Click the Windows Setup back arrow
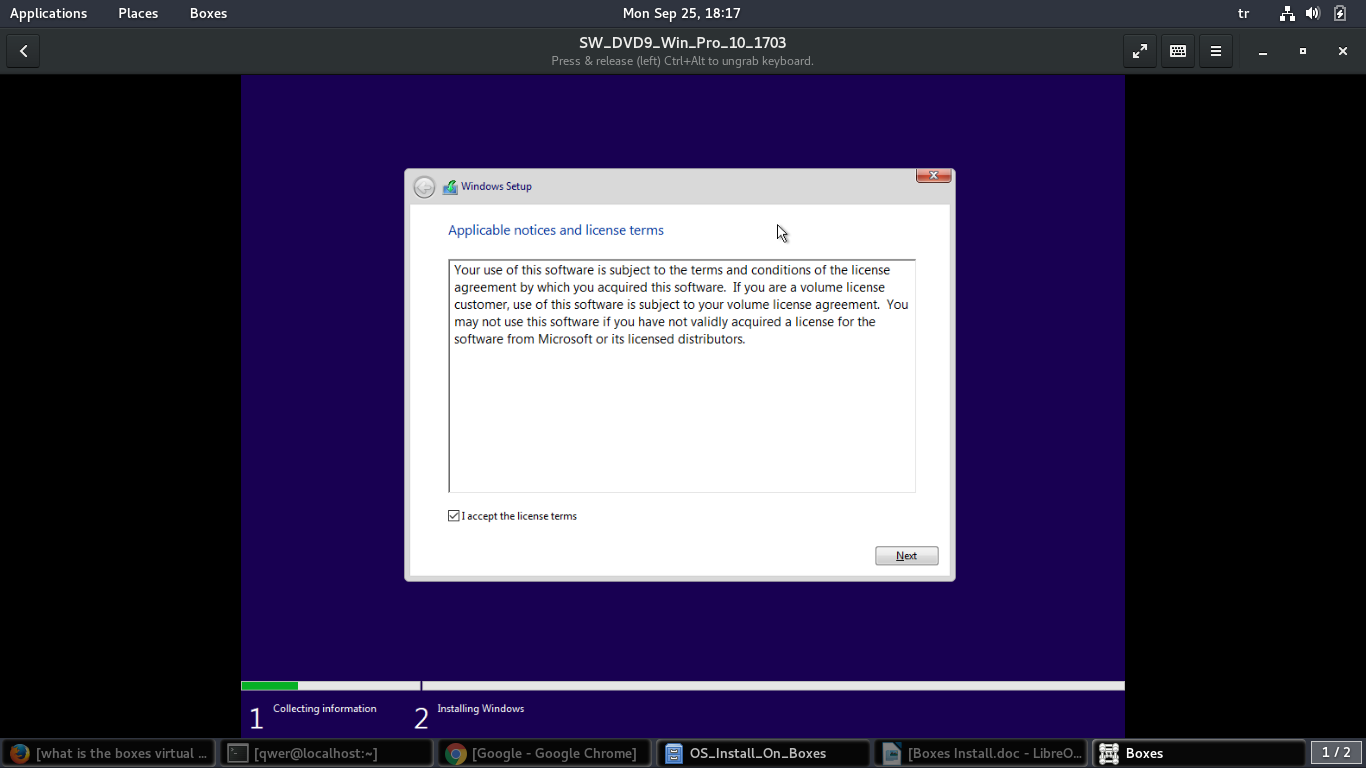1366x768 pixels. 424,187
